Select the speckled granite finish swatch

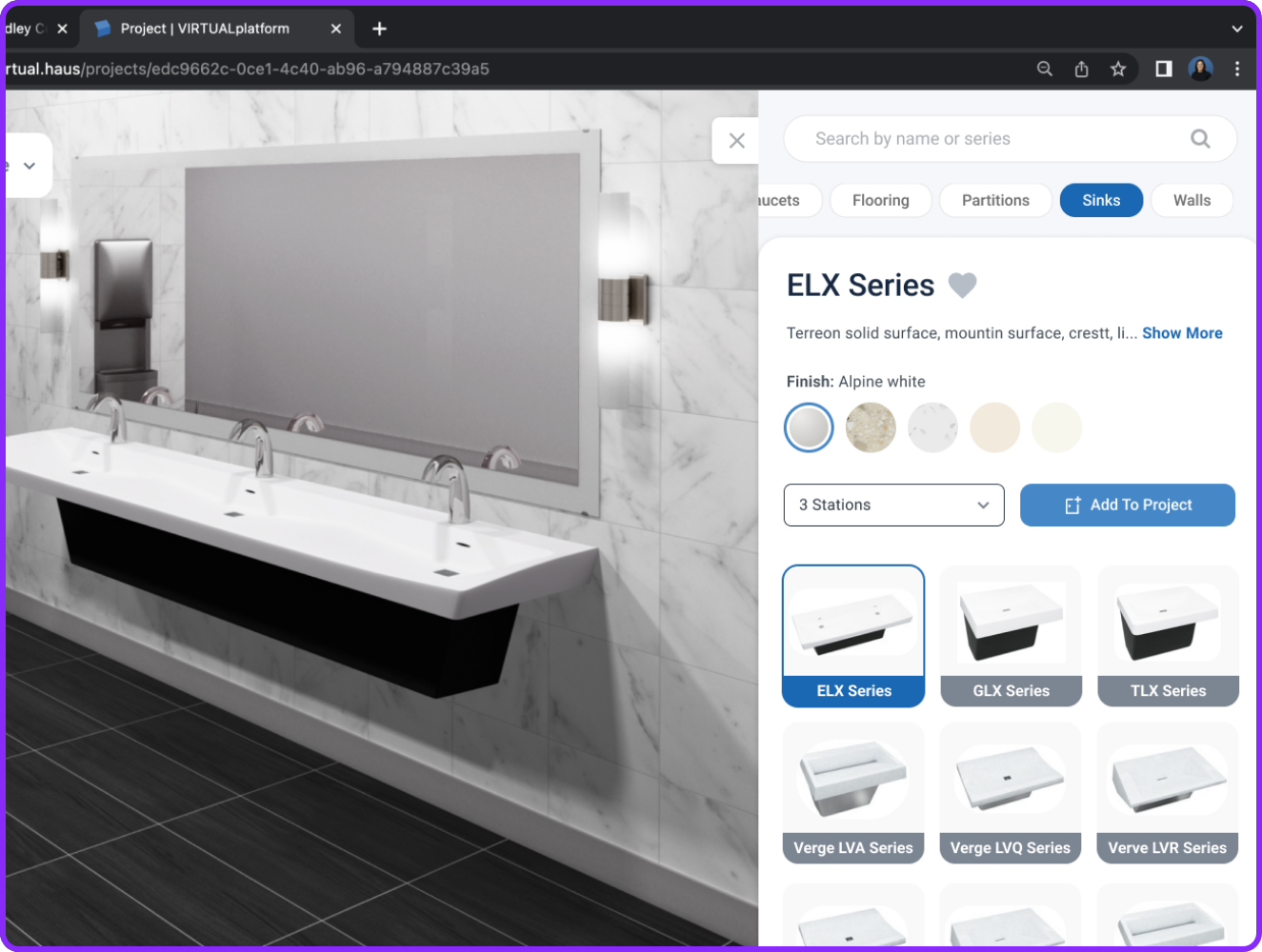tap(871, 427)
